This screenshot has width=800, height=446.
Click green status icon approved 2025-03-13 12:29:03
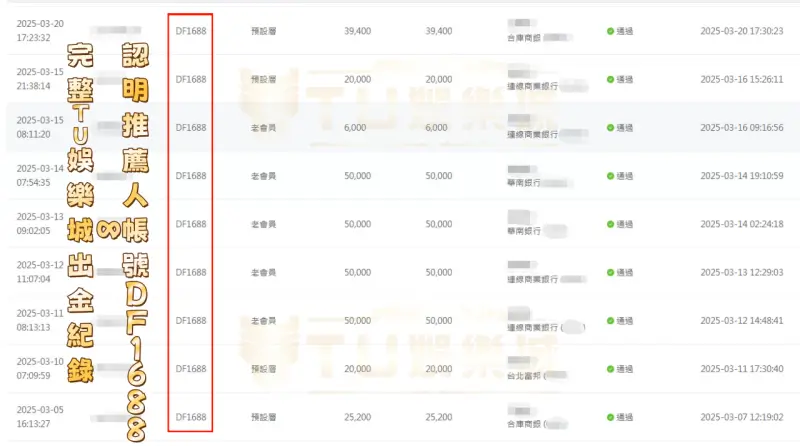(x=610, y=272)
